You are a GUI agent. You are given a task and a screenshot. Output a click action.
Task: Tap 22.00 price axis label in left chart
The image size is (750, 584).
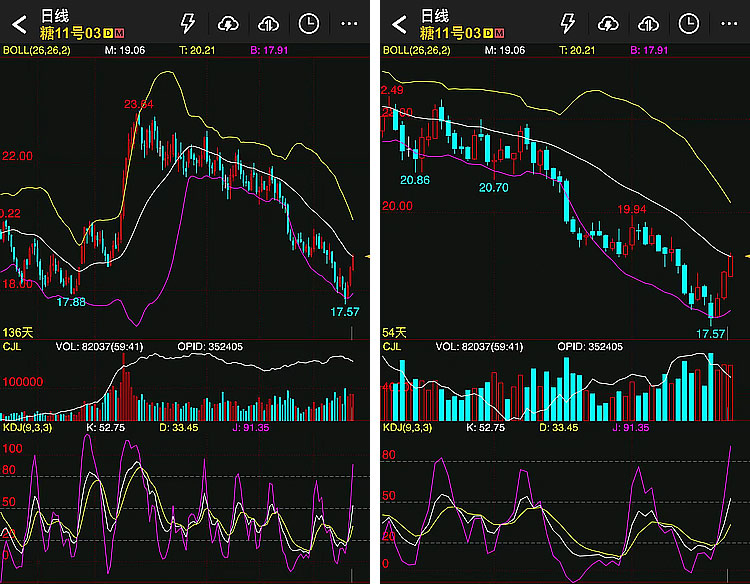point(17,156)
